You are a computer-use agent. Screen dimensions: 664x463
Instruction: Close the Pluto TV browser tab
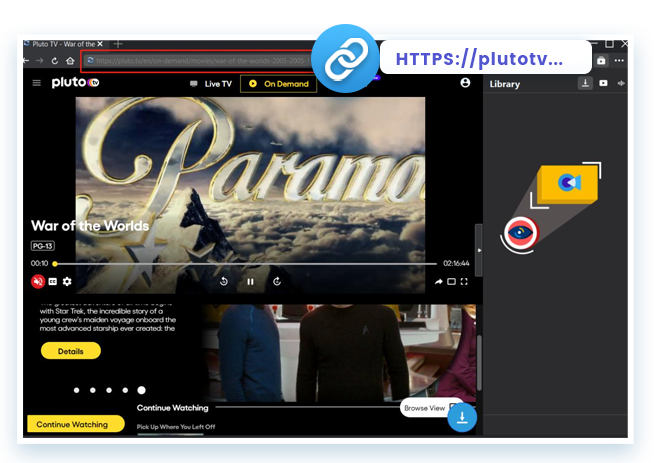click(x=100, y=44)
